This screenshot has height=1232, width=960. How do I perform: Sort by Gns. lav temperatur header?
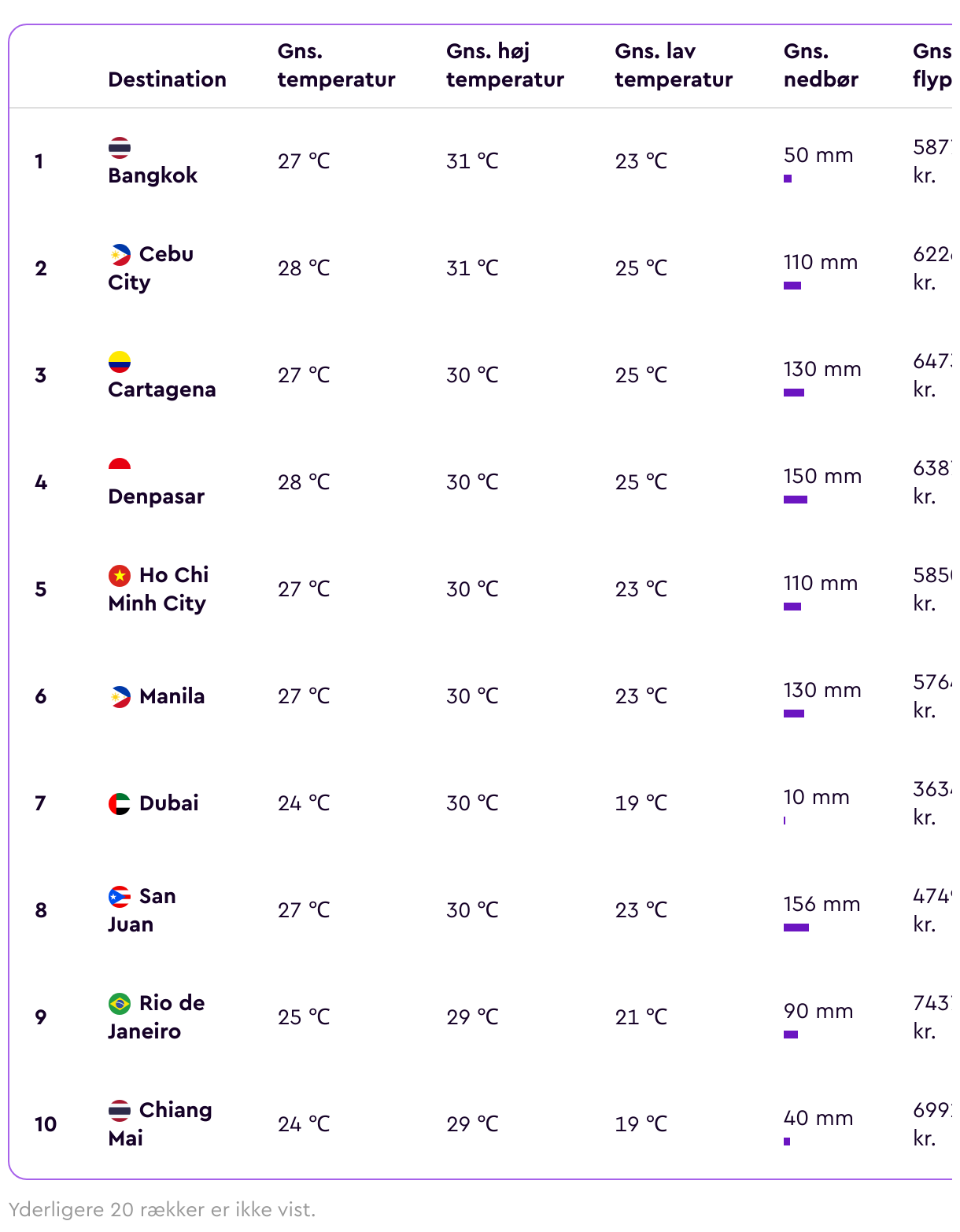click(674, 65)
